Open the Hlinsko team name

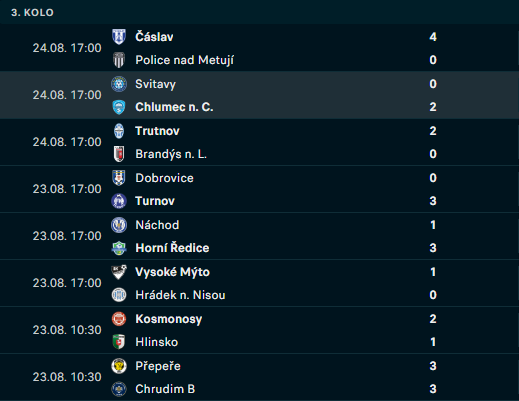(x=157, y=342)
